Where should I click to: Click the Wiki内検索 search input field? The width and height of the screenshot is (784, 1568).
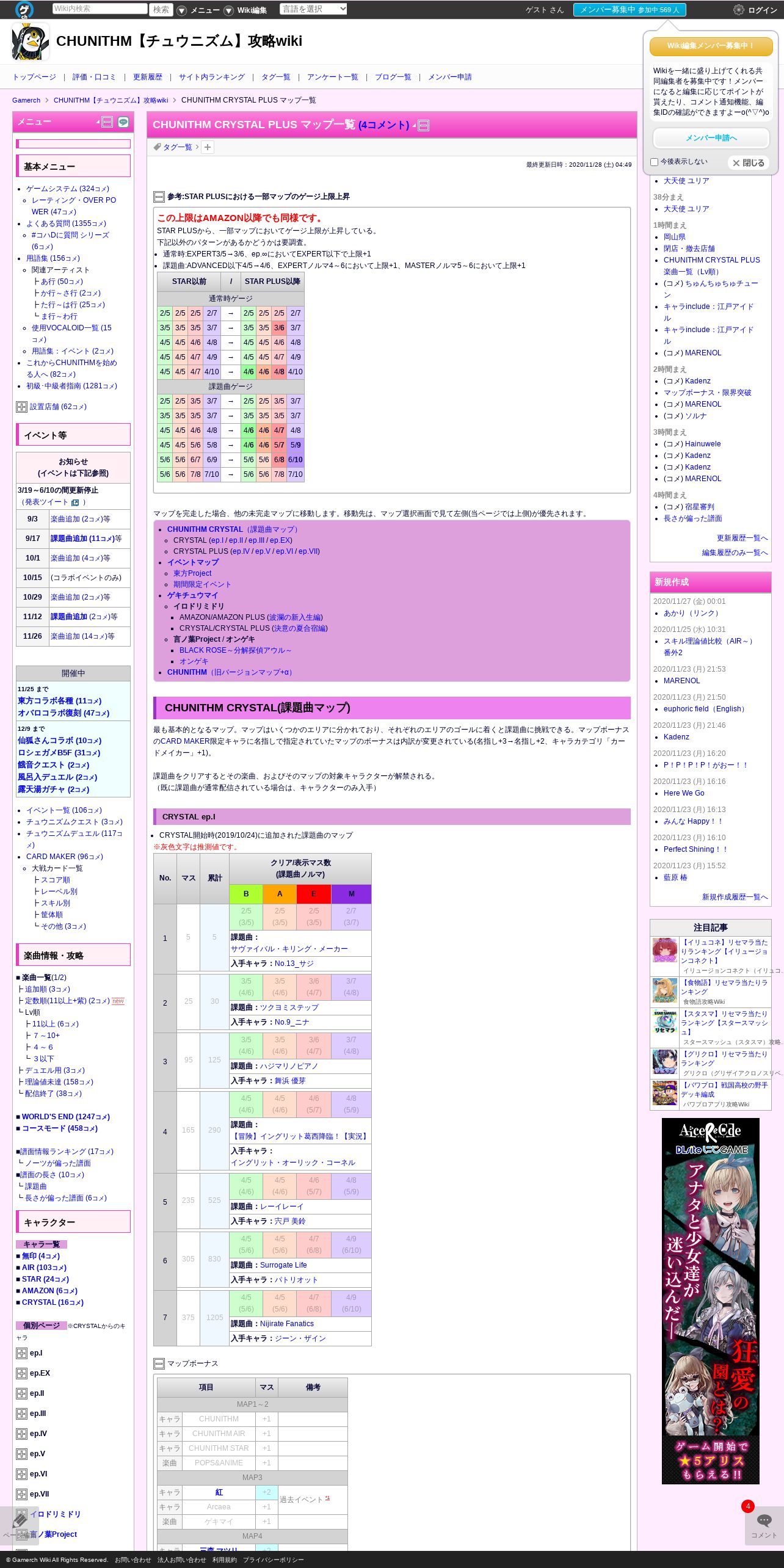coord(100,9)
